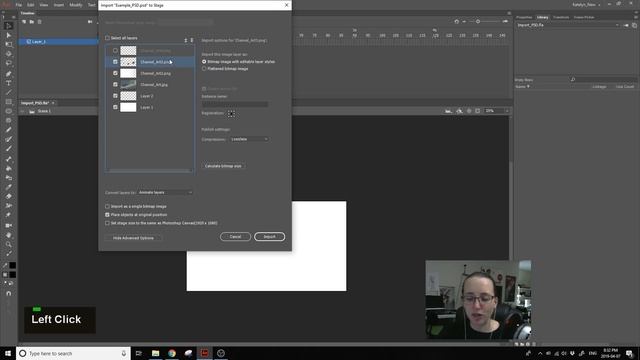Select the Hand tool

coord(9,235)
